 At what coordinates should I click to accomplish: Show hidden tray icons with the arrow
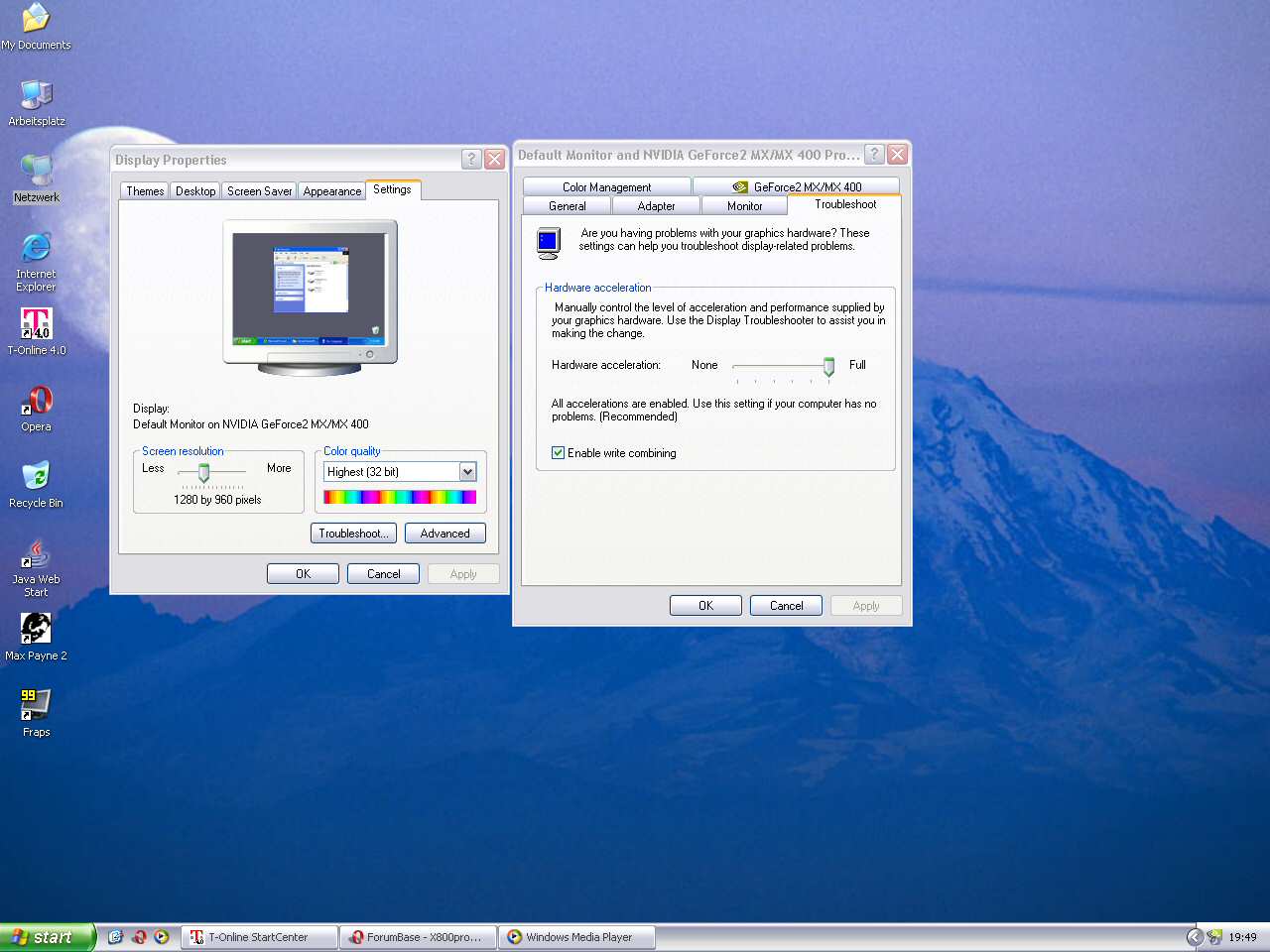(x=1195, y=936)
